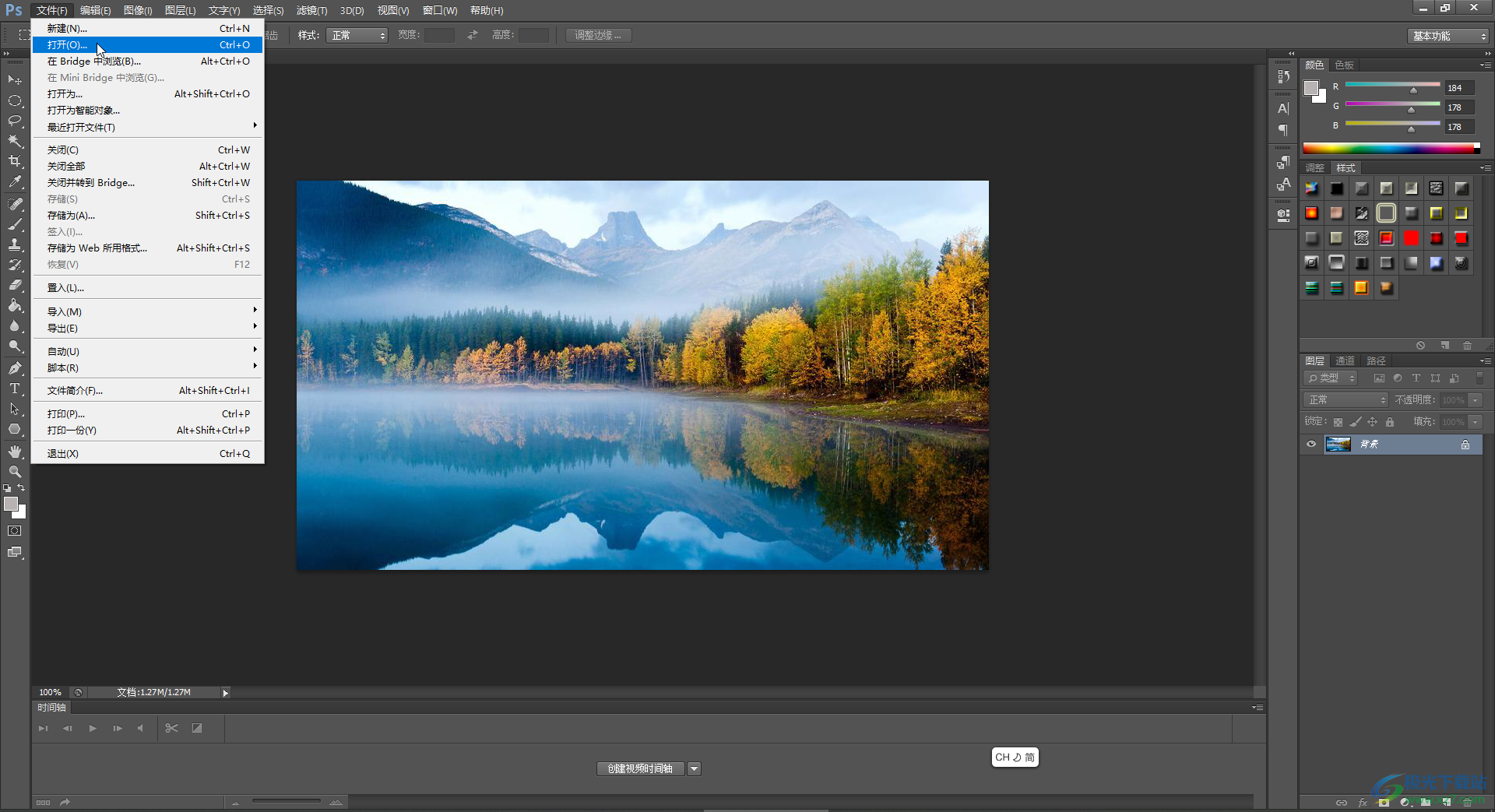
Task: Click the foreground color swatch in toolbar
Action: pyautogui.click(x=11, y=504)
